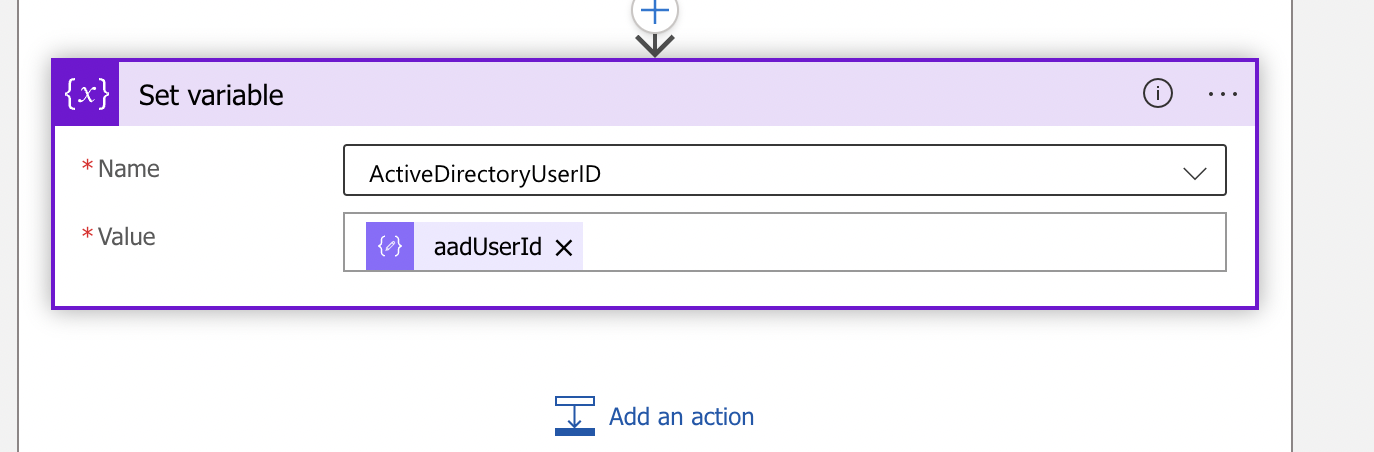
Task: Click the Name field label
Action: 129,169
